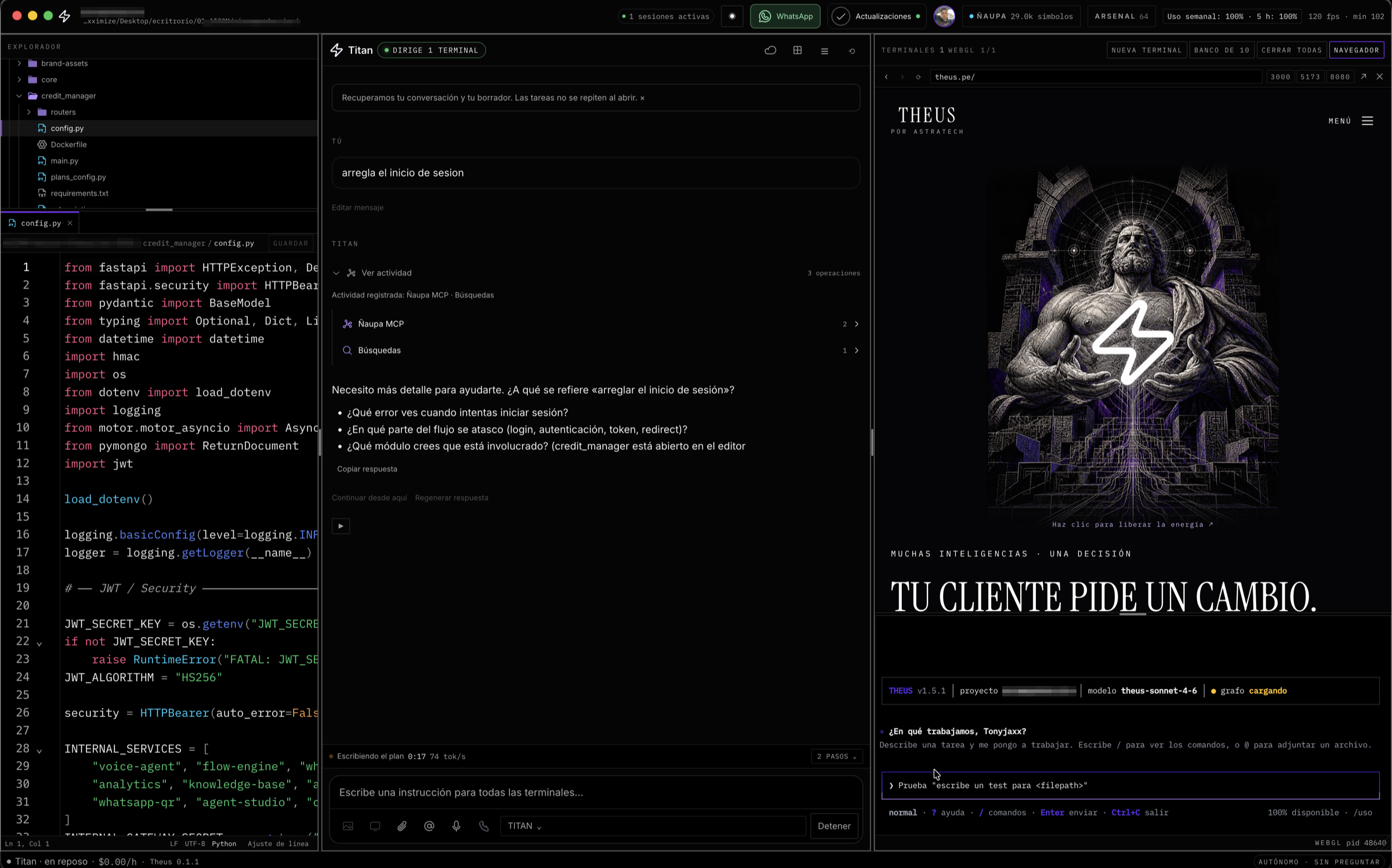
Task: Click Regenerar respuesta
Action: (452, 497)
